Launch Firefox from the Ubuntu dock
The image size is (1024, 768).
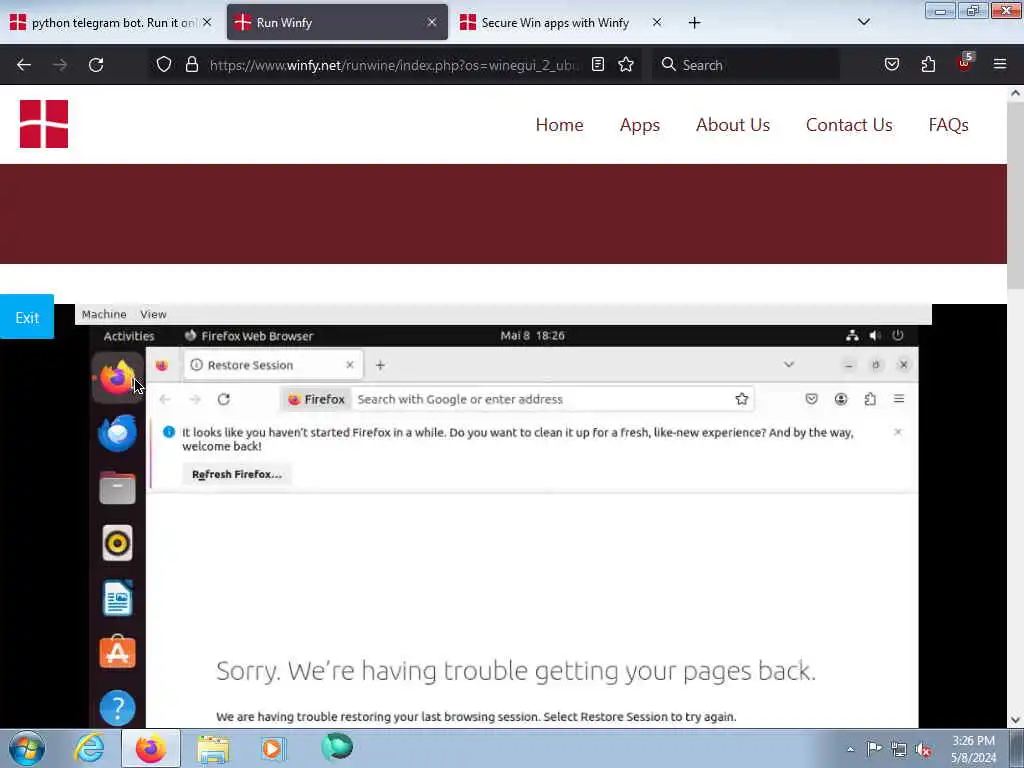tap(118, 378)
